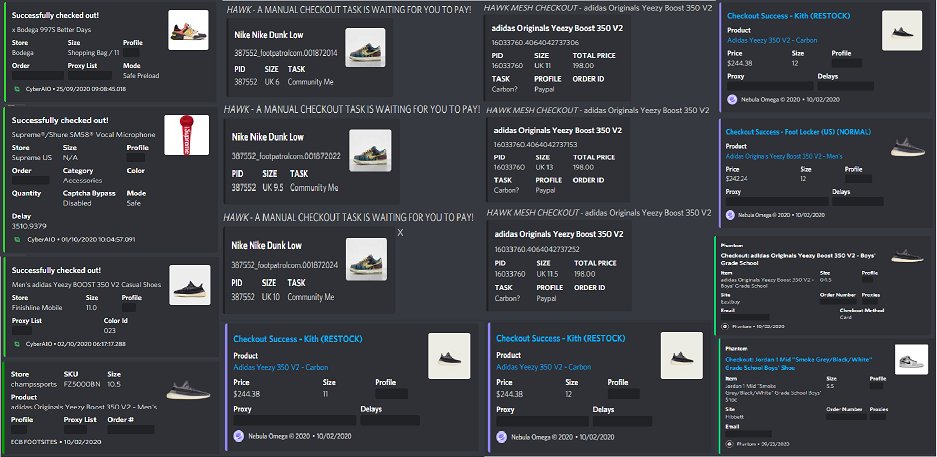Click the Phantom footer icon dated 10/02/2020

725,327
